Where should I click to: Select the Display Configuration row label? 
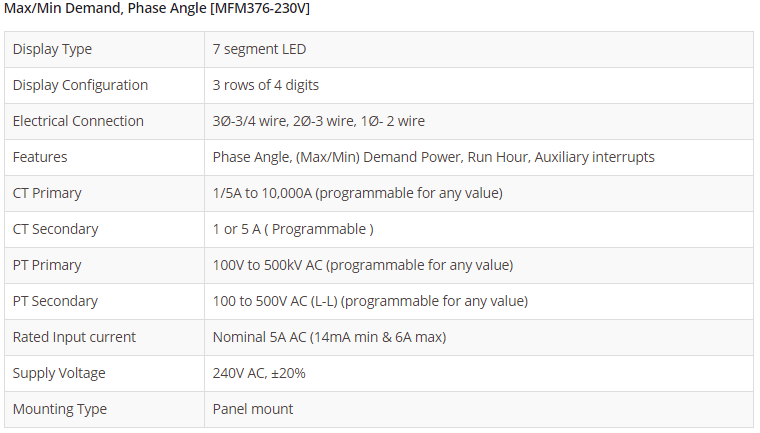point(80,85)
